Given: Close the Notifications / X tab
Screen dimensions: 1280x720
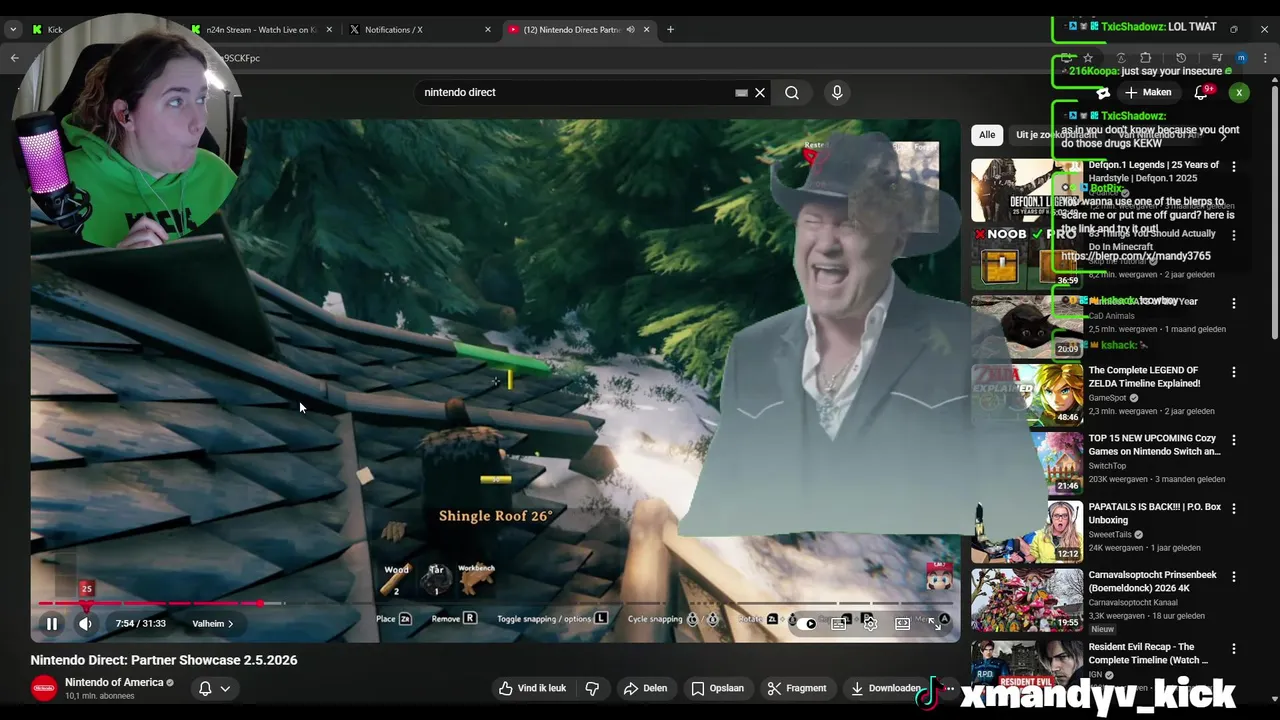Looking at the screenshot, I should (488, 30).
